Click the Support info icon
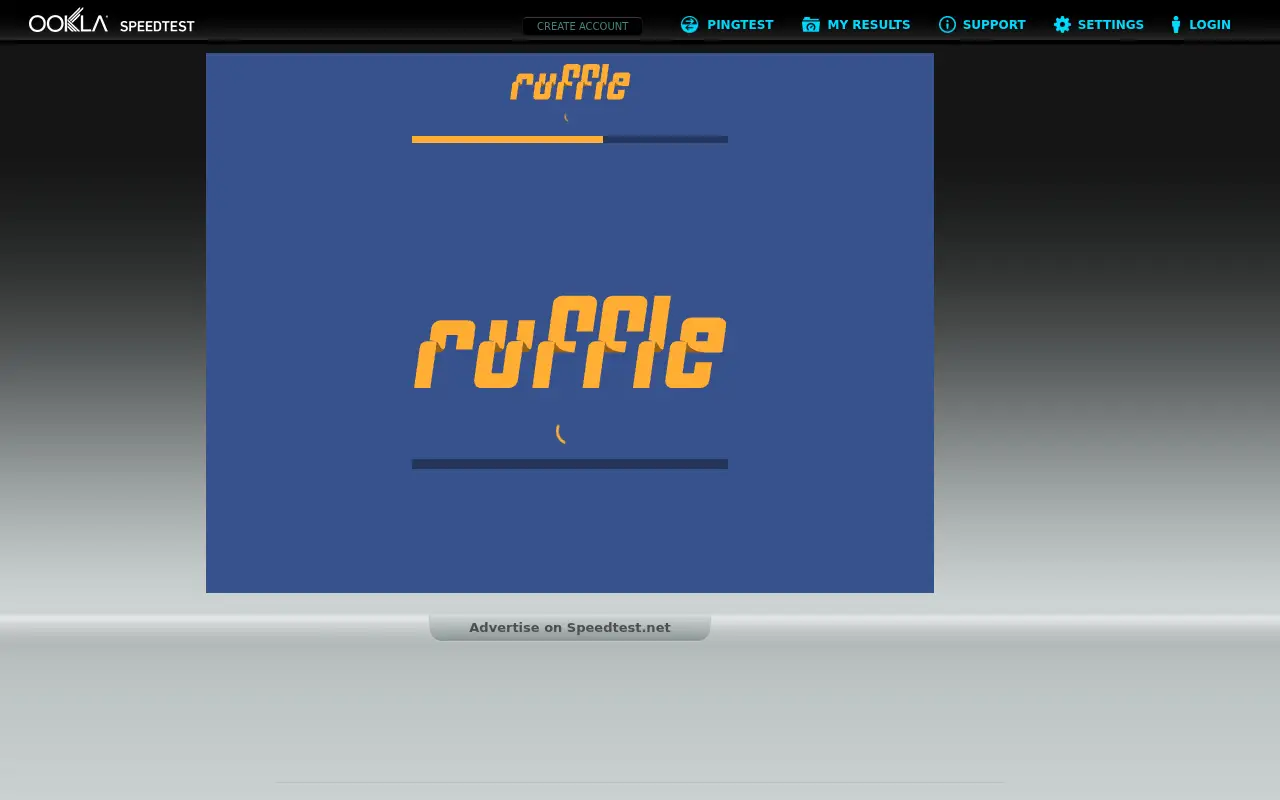This screenshot has height=800, width=1280. [x=947, y=25]
